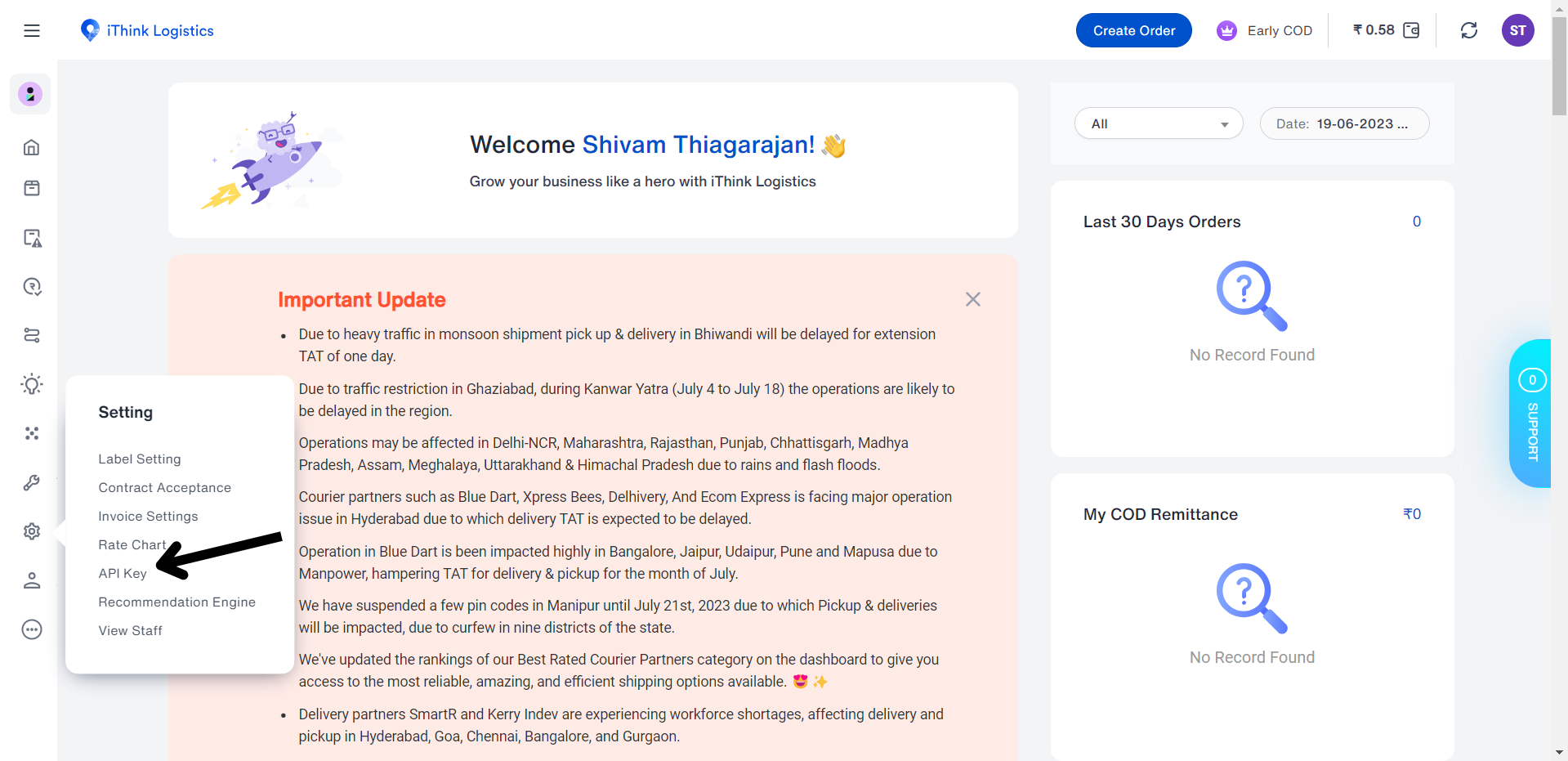This screenshot has height=761, width=1568.
Task: Open the NDR warning sidebar icon
Action: pos(32,238)
